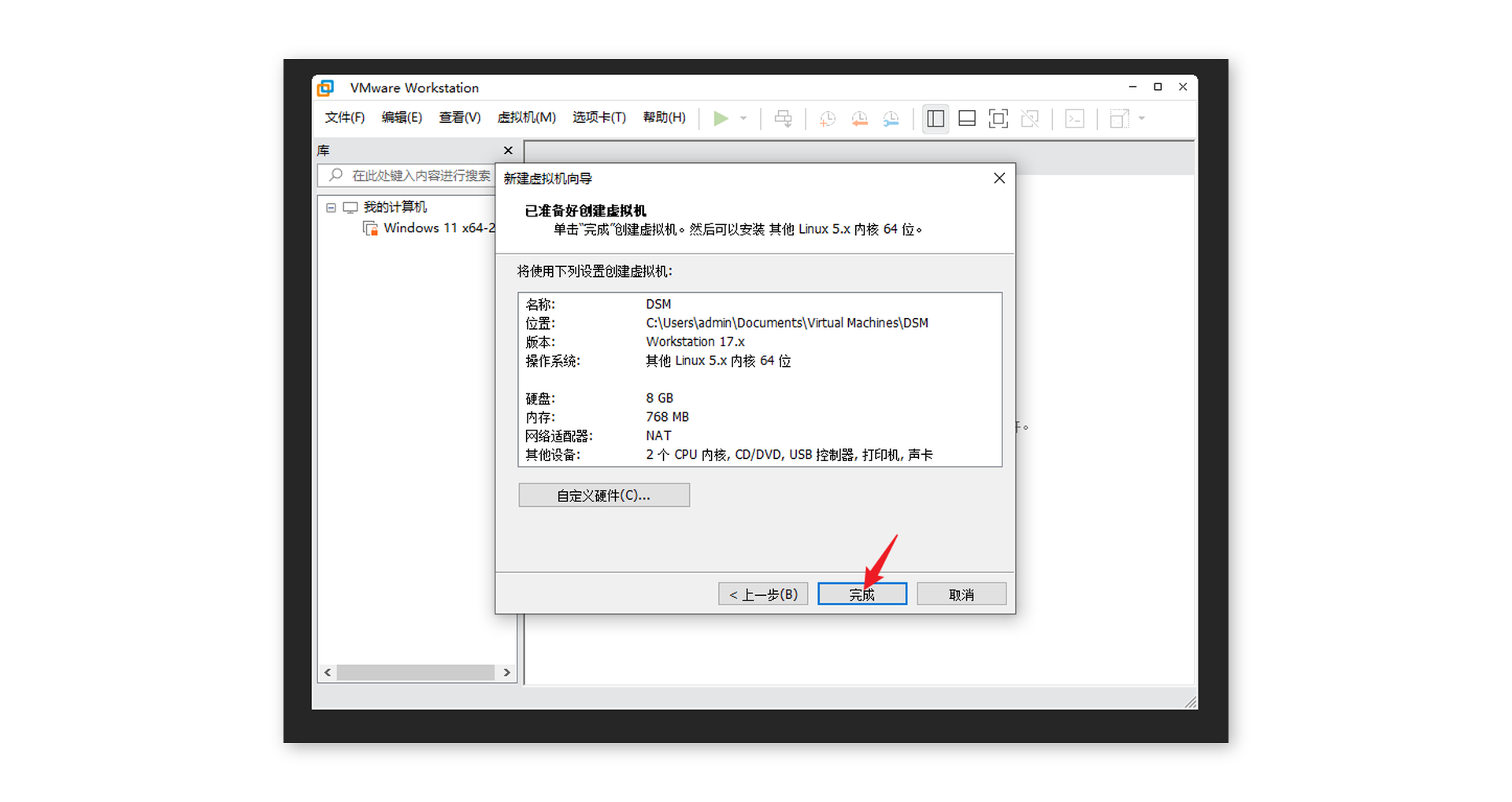Open the 查看(V) menu
Screen dimensions: 1512x802
[460, 117]
